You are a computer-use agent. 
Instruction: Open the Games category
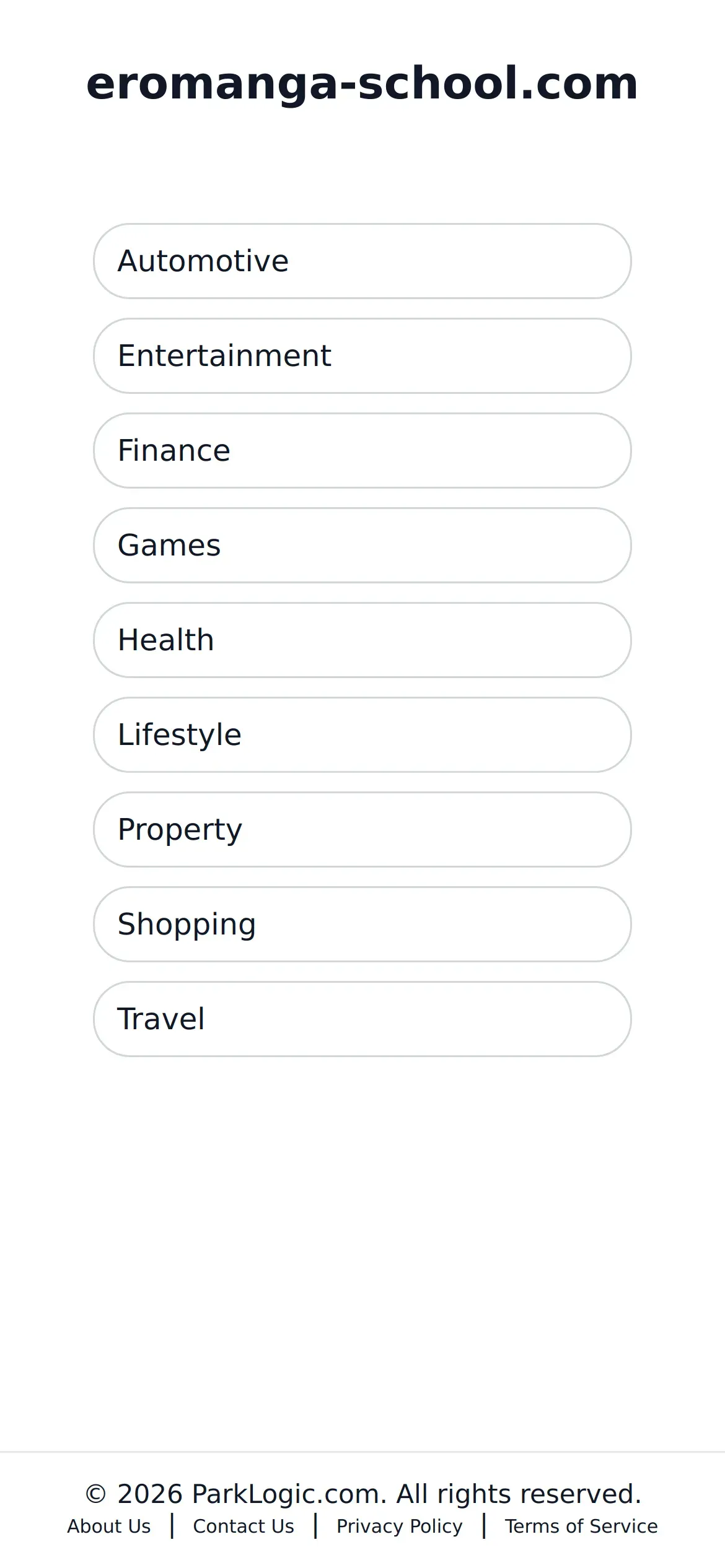tap(362, 545)
